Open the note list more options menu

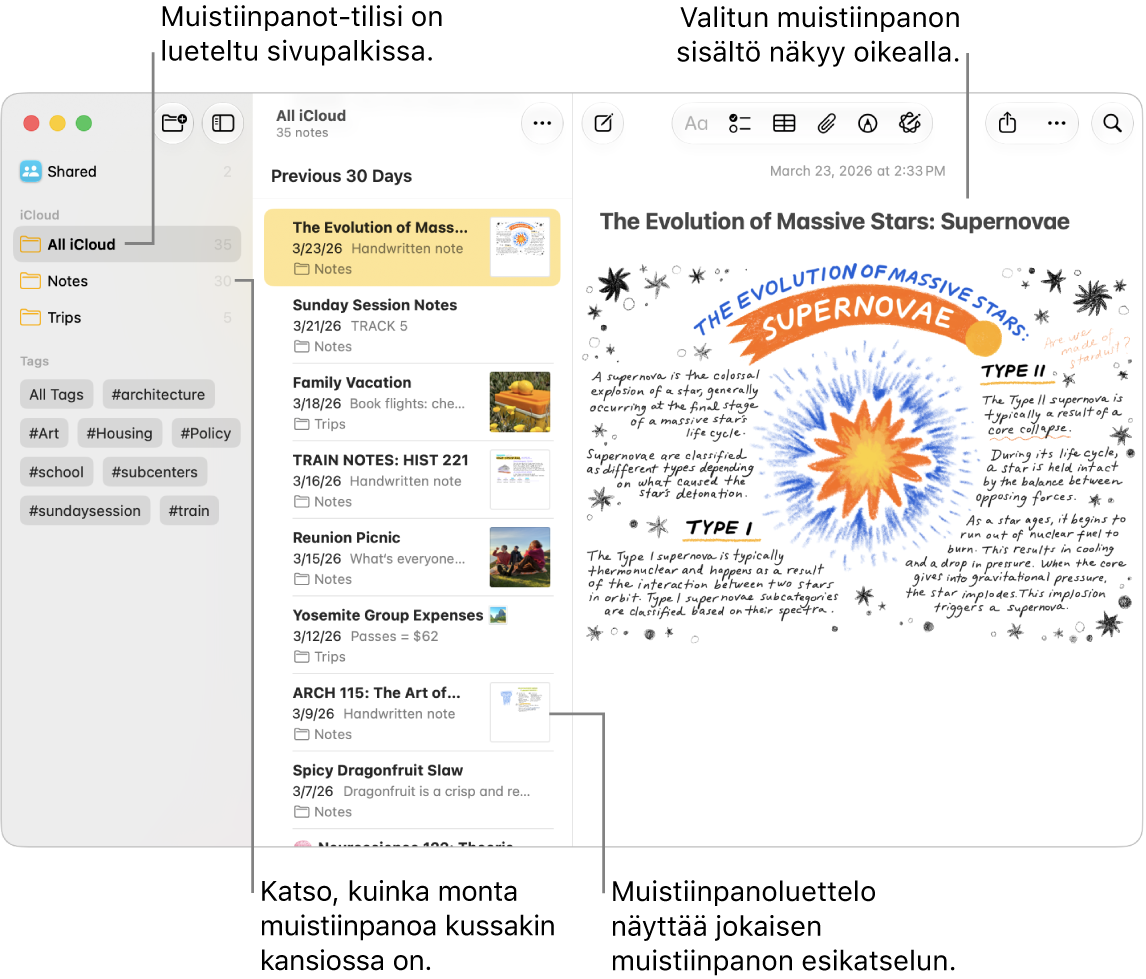tap(542, 123)
